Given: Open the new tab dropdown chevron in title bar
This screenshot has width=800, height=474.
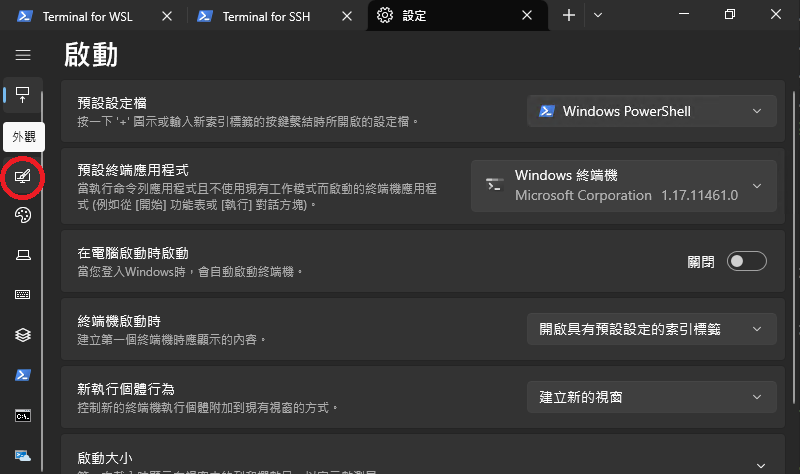Looking at the screenshot, I should tap(598, 15).
